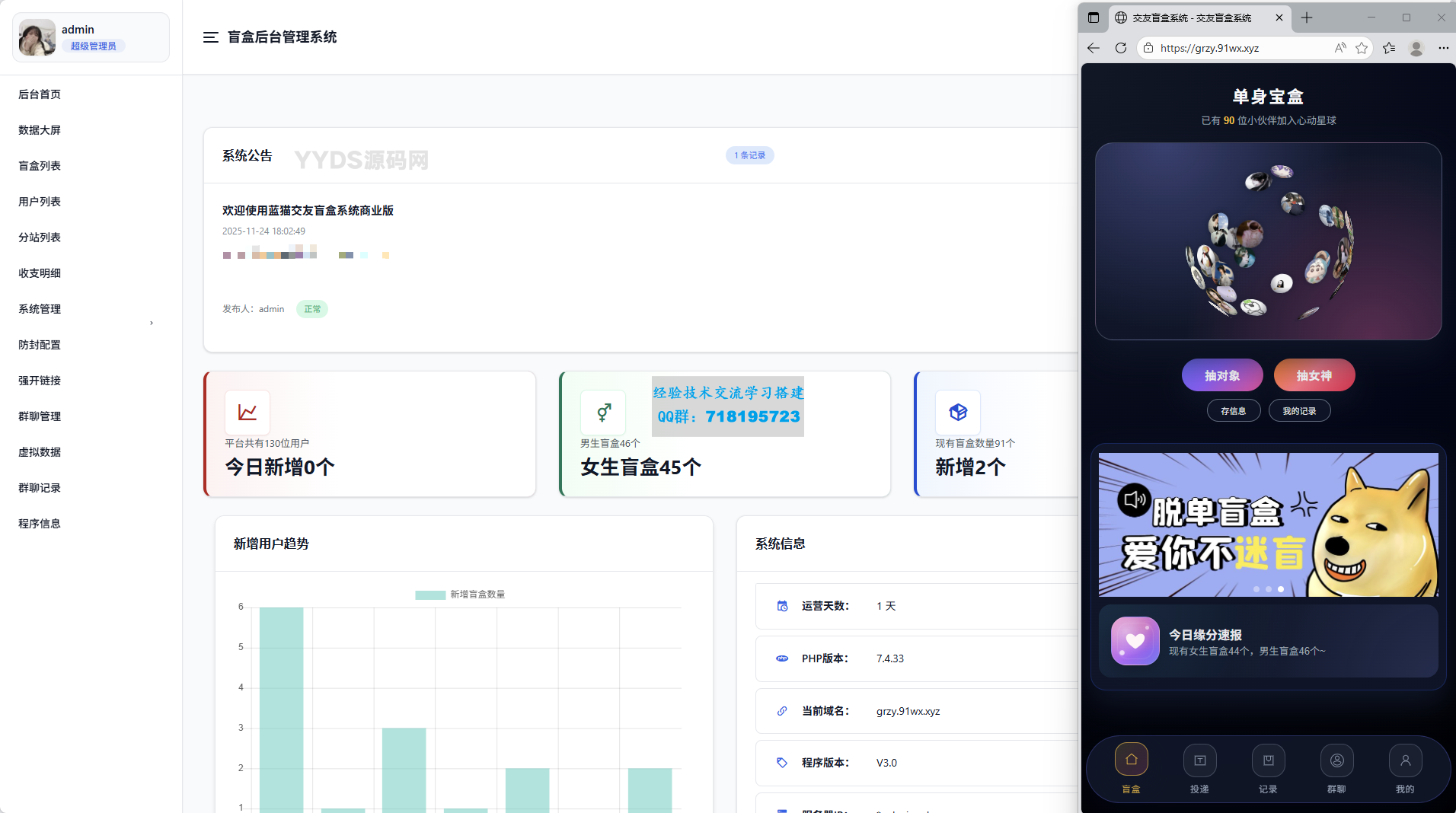This screenshot has height=813, width=1456.
Task: Open 数据大屏 in the sidebar menu
Action: point(40,129)
